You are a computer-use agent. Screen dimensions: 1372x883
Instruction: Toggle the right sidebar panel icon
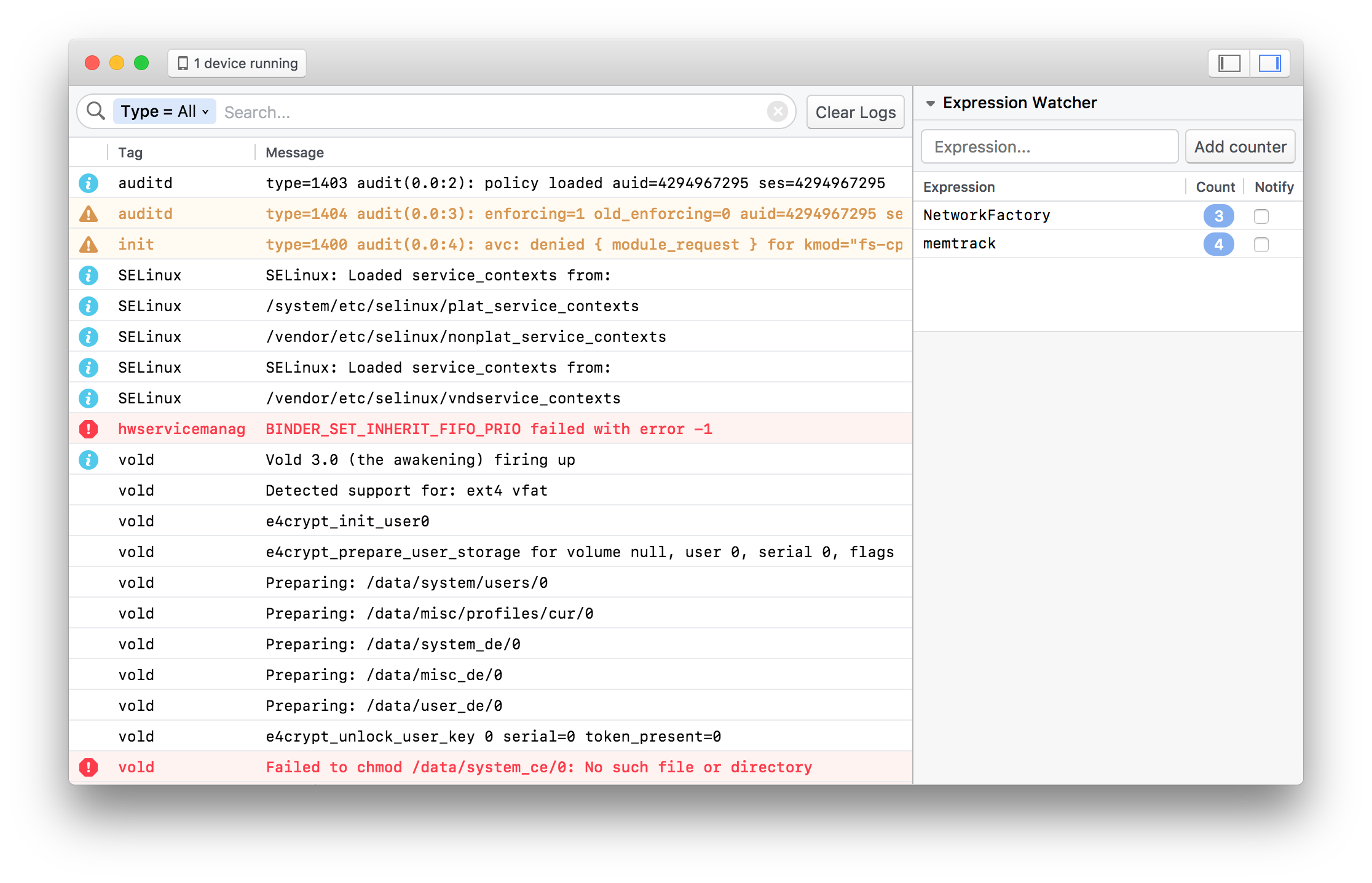click(x=1269, y=63)
